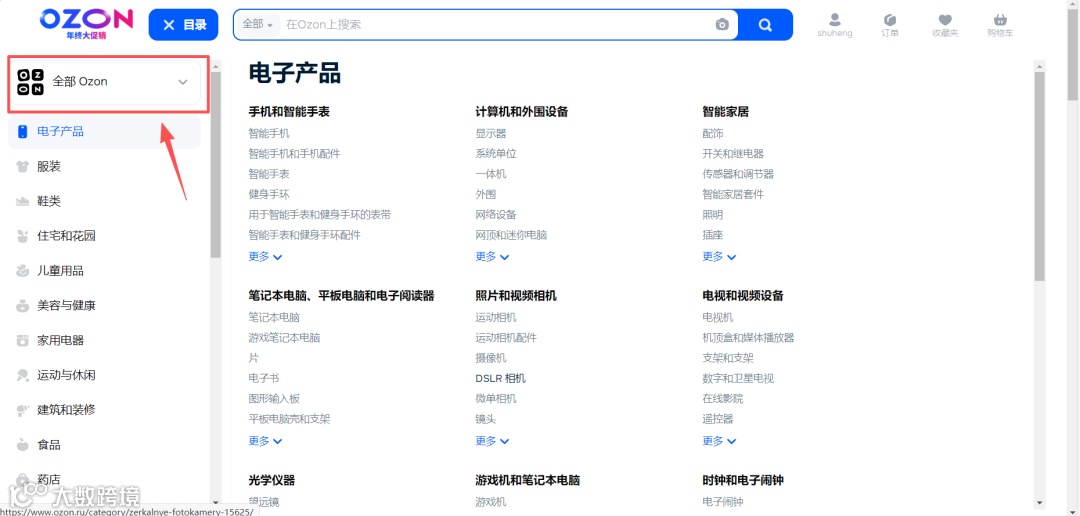Expand the 全部 Ozon selector
This screenshot has width=1080, height=516.
105,82
